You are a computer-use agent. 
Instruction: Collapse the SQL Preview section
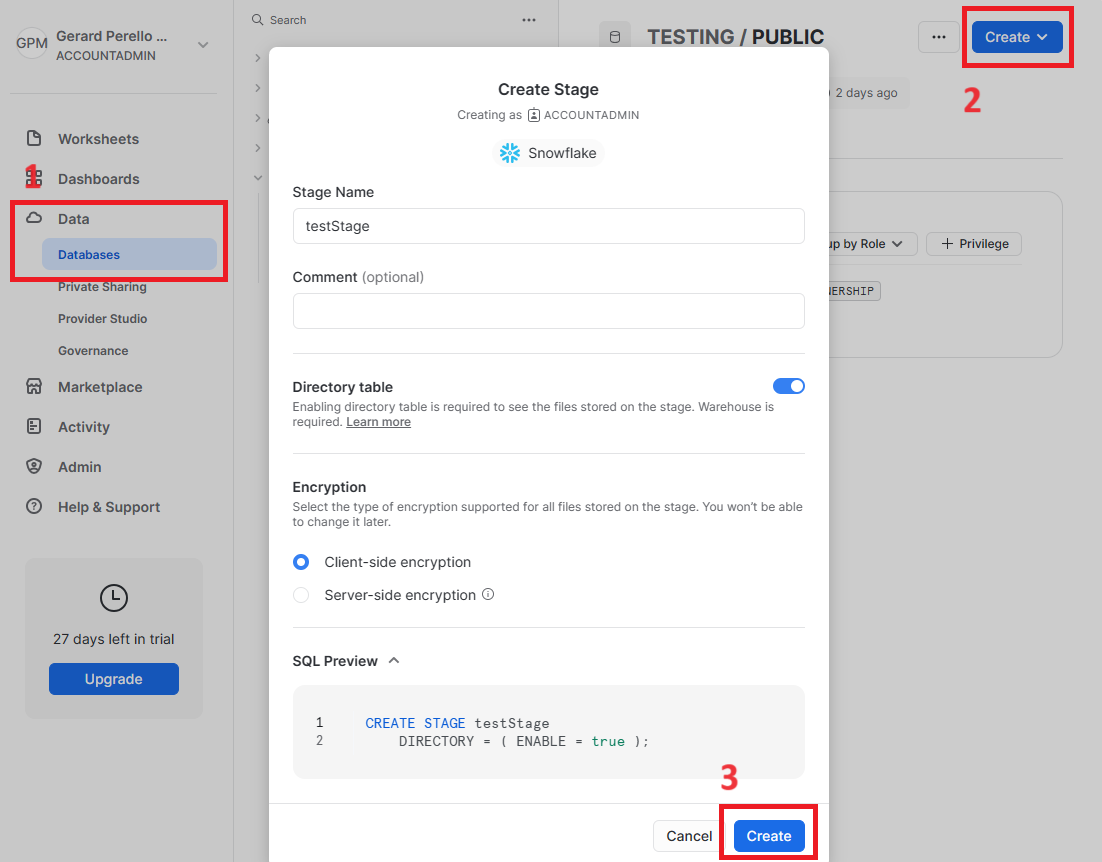click(x=391, y=660)
